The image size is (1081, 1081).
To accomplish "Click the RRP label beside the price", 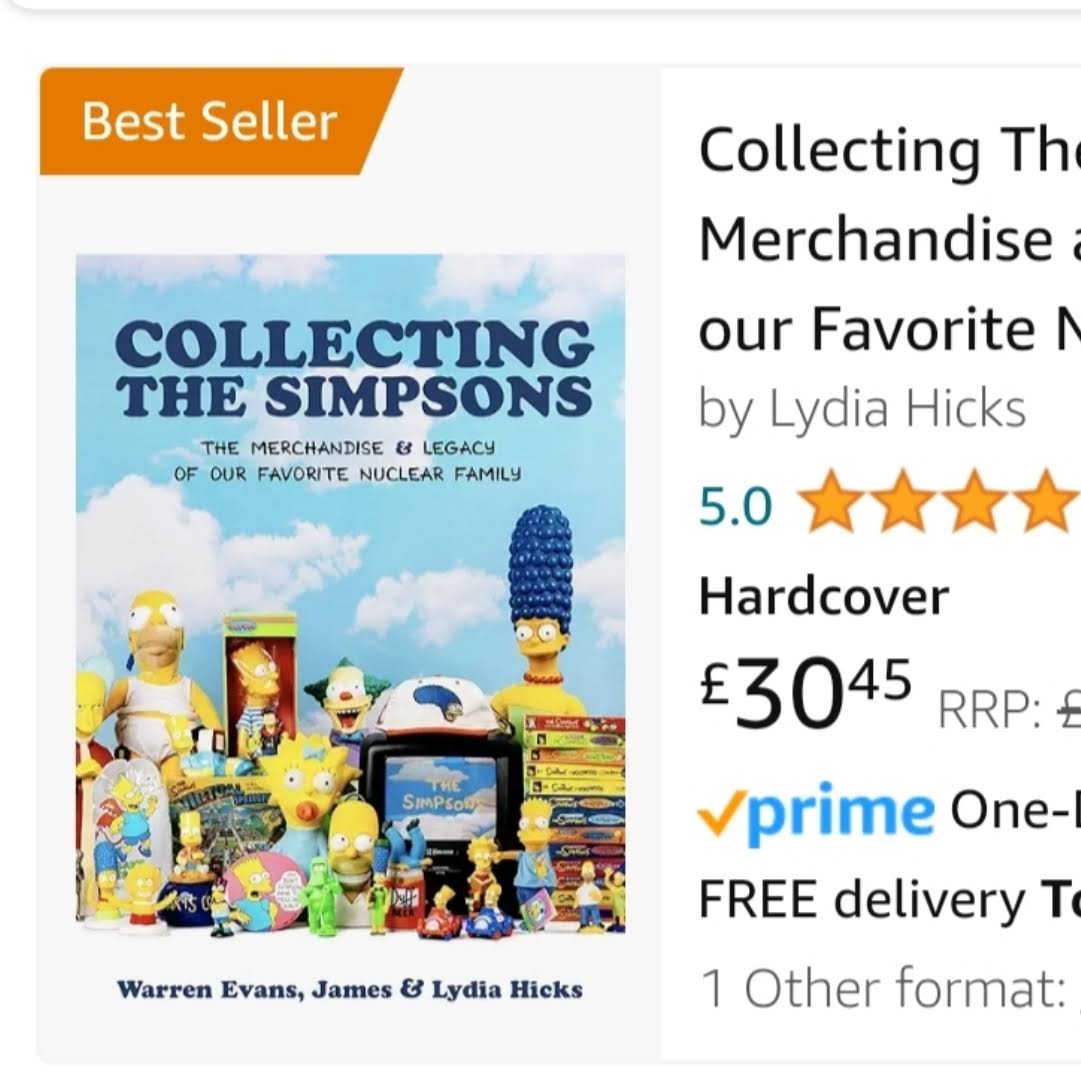I will coord(988,710).
